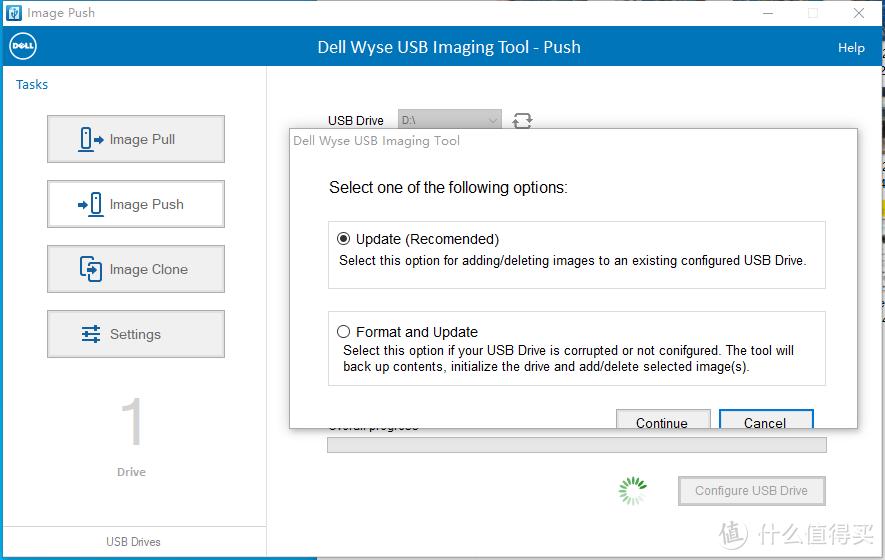Refresh the USB Drive list
This screenshot has height=560, width=885.
[x=522, y=121]
